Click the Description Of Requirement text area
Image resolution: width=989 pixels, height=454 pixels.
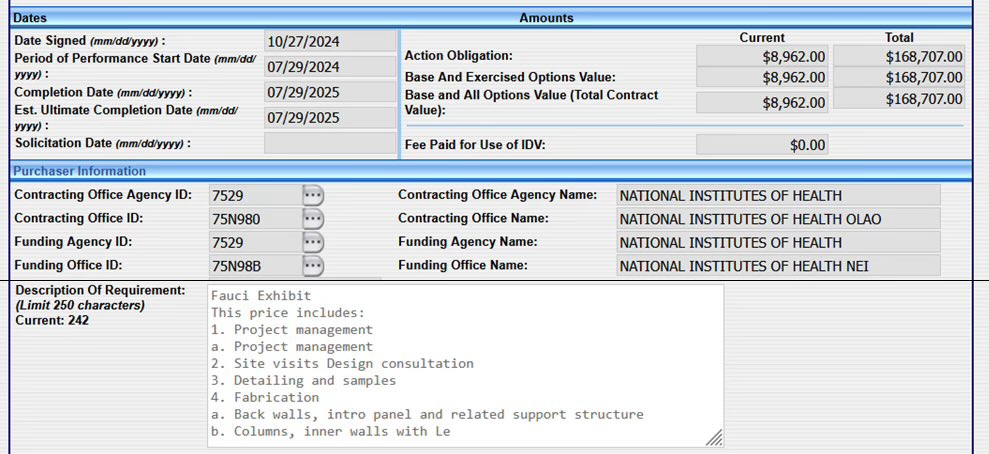tap(465, 366)
